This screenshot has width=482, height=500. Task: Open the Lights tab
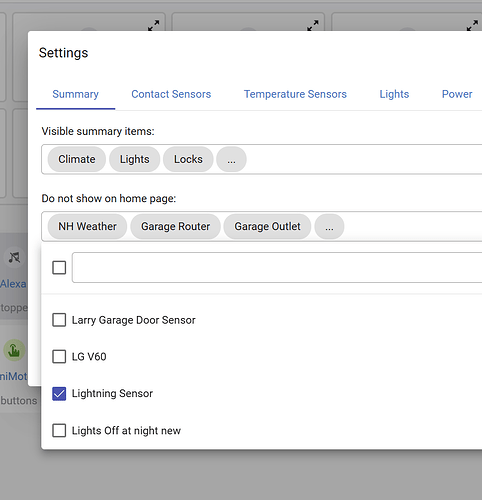tap(394, 94)
